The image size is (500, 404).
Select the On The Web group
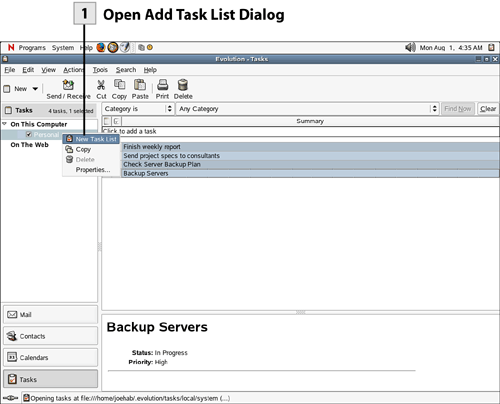click(29, 145)
